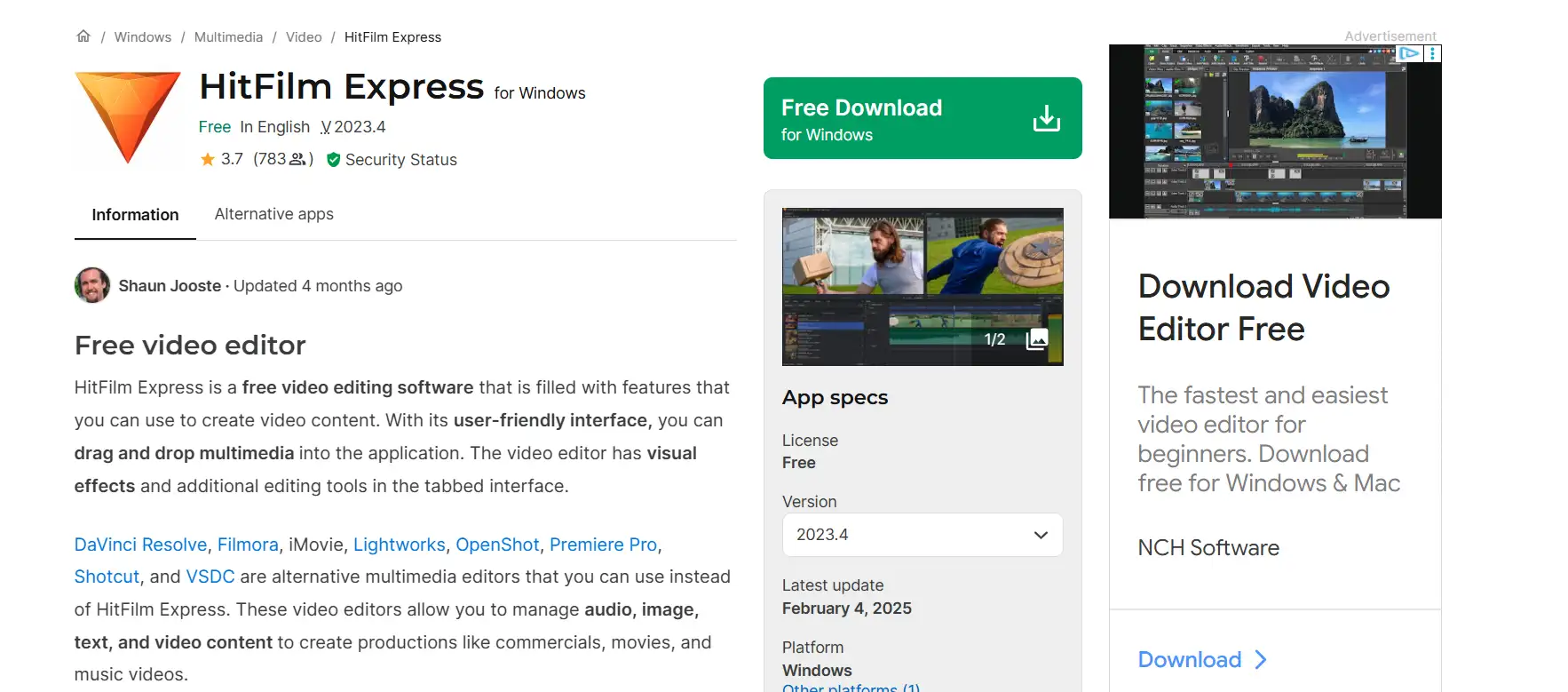Screen dimensions: 1568x692
Task: Open the Filmora link
Action: tap(248, 545)
